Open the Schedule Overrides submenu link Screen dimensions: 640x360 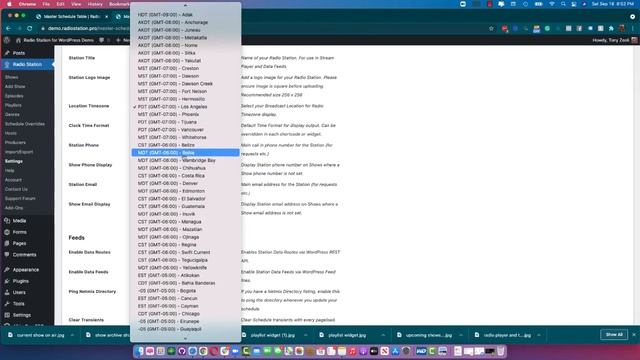pos(25,124)
